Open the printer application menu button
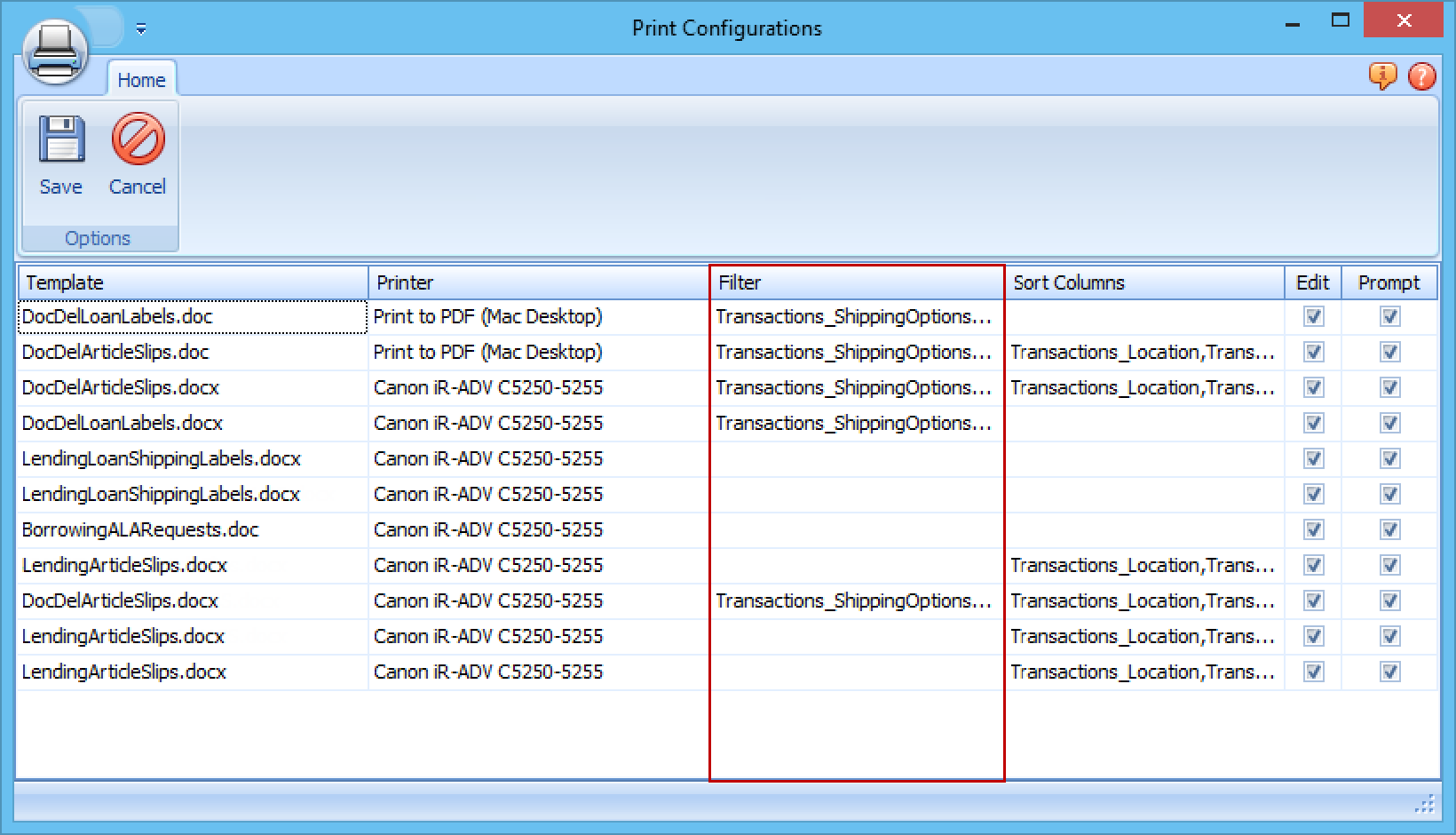 55,52
